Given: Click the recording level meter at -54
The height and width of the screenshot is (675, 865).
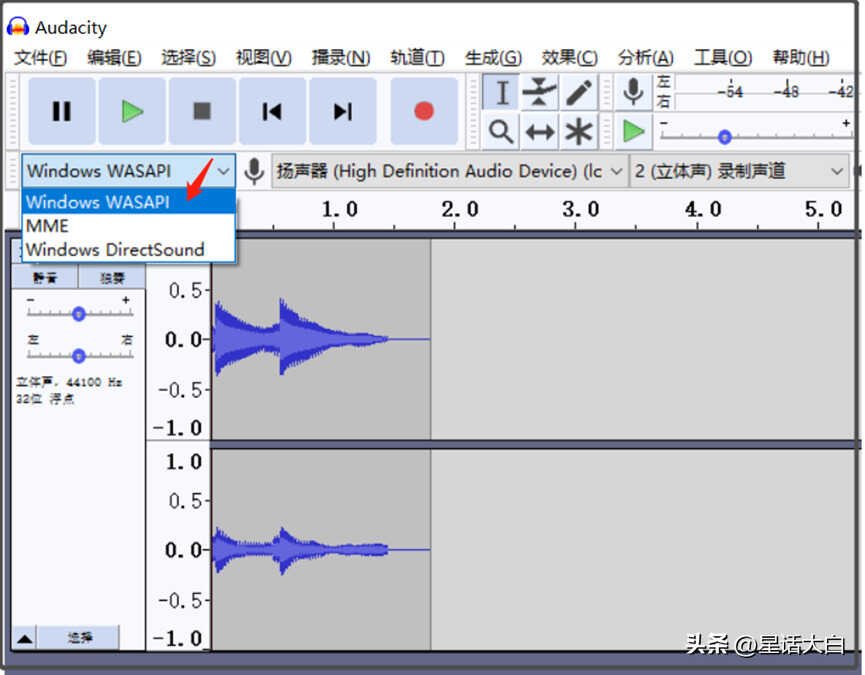Looking at the screenshot, I should pos(730,92).
